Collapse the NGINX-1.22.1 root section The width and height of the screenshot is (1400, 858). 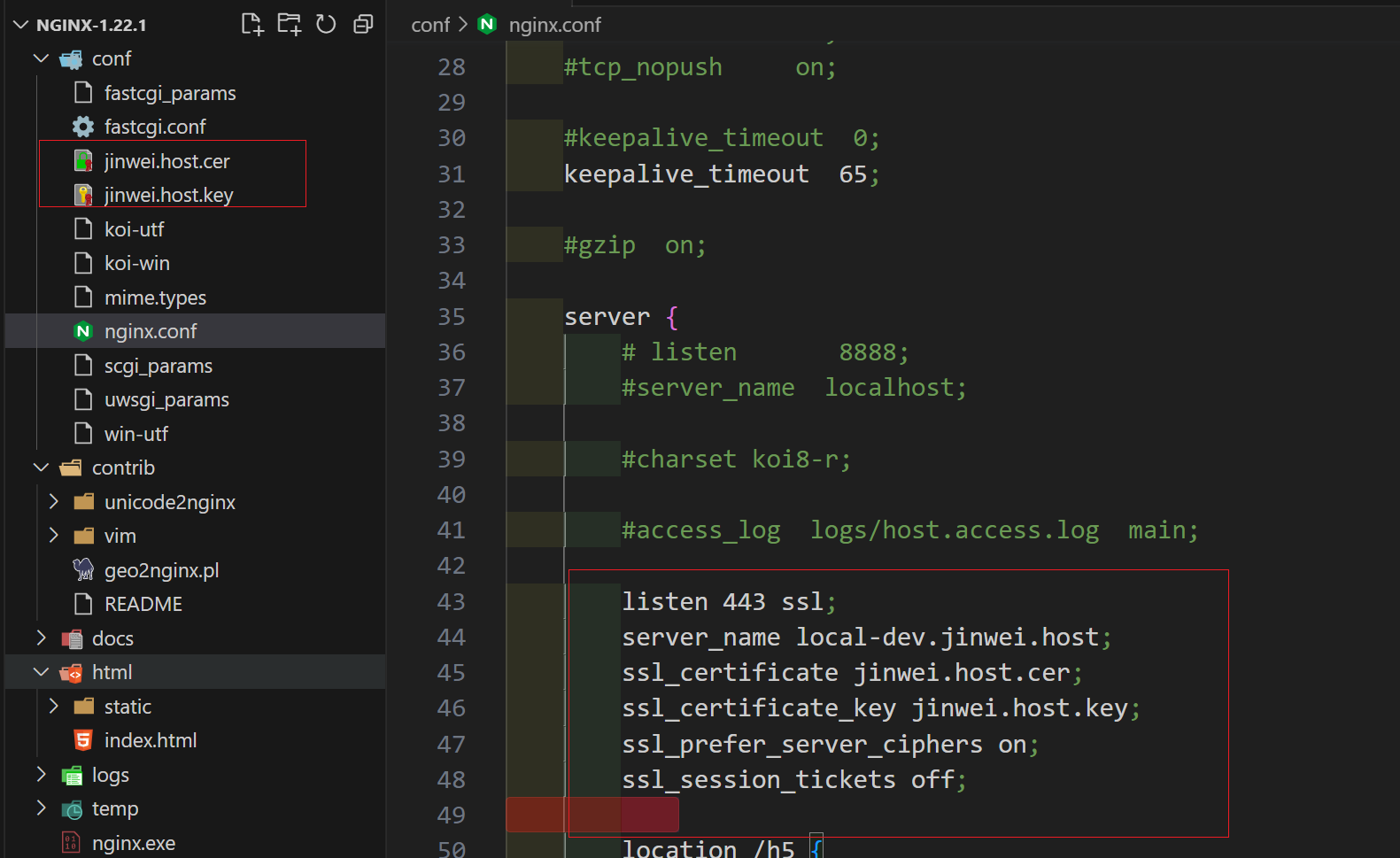tap(21, 25)
